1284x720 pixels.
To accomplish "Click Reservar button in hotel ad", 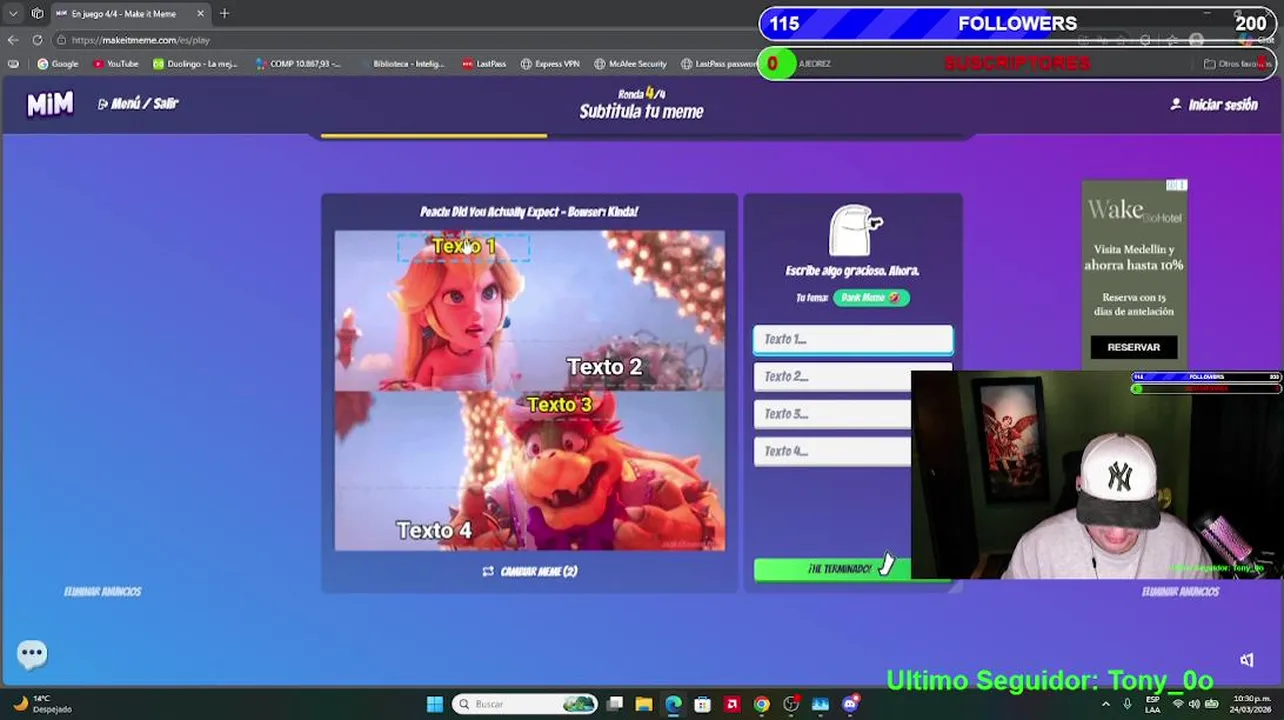I will (1133, 347).
